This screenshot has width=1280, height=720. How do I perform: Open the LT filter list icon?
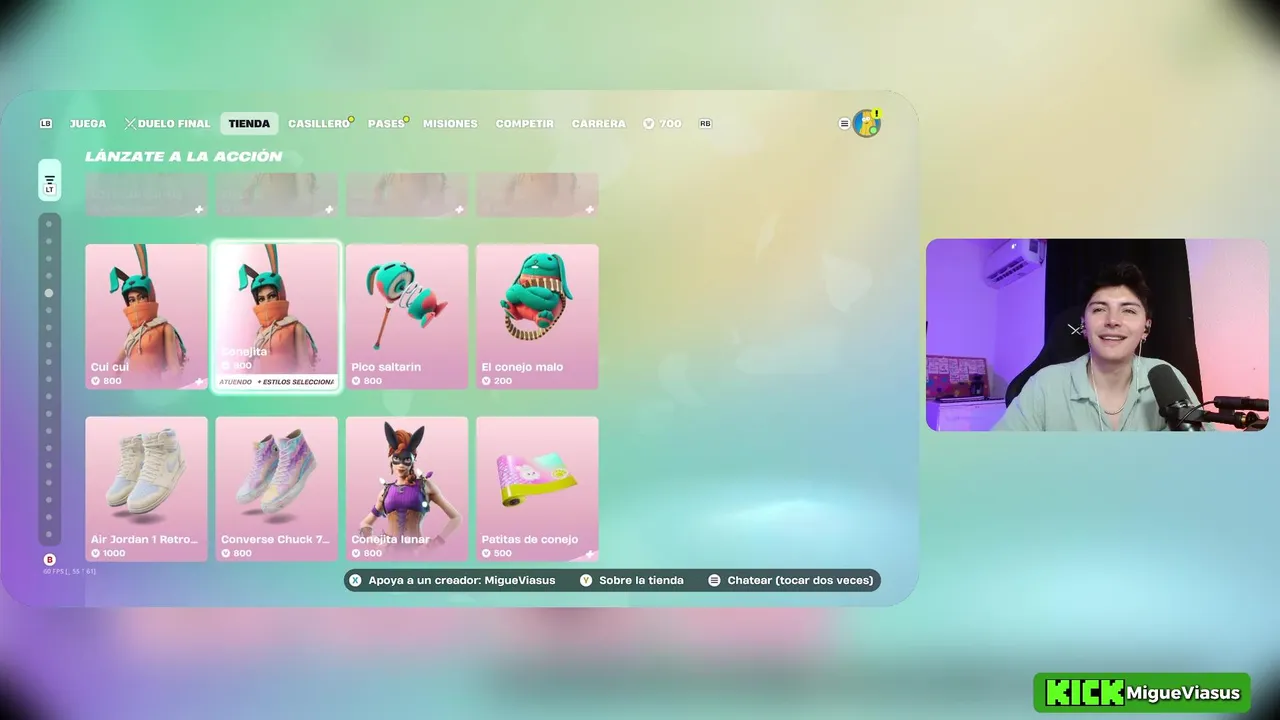[x=50, y=181]
